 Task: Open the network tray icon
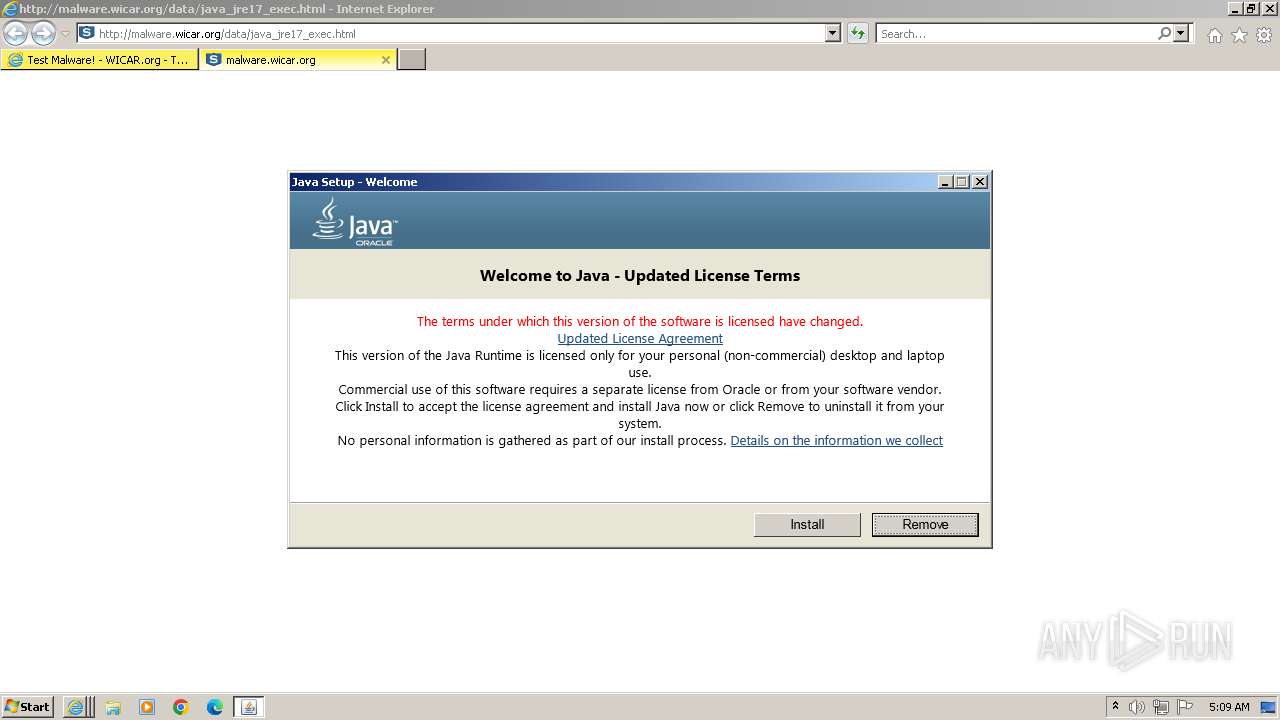click(1161, 707)
